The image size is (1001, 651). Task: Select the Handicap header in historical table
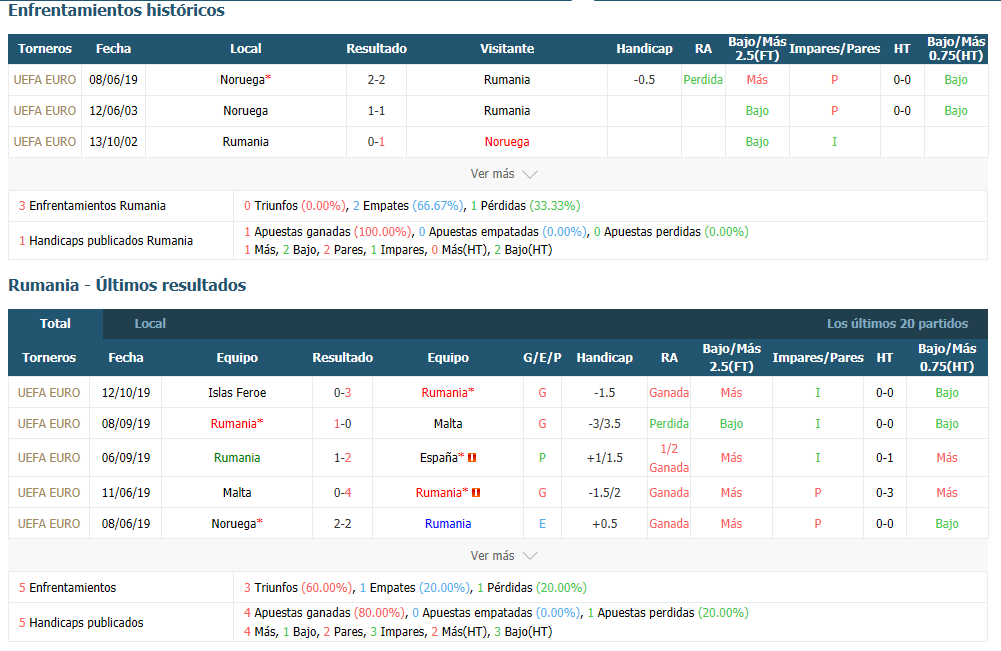(x=644, y=49)
